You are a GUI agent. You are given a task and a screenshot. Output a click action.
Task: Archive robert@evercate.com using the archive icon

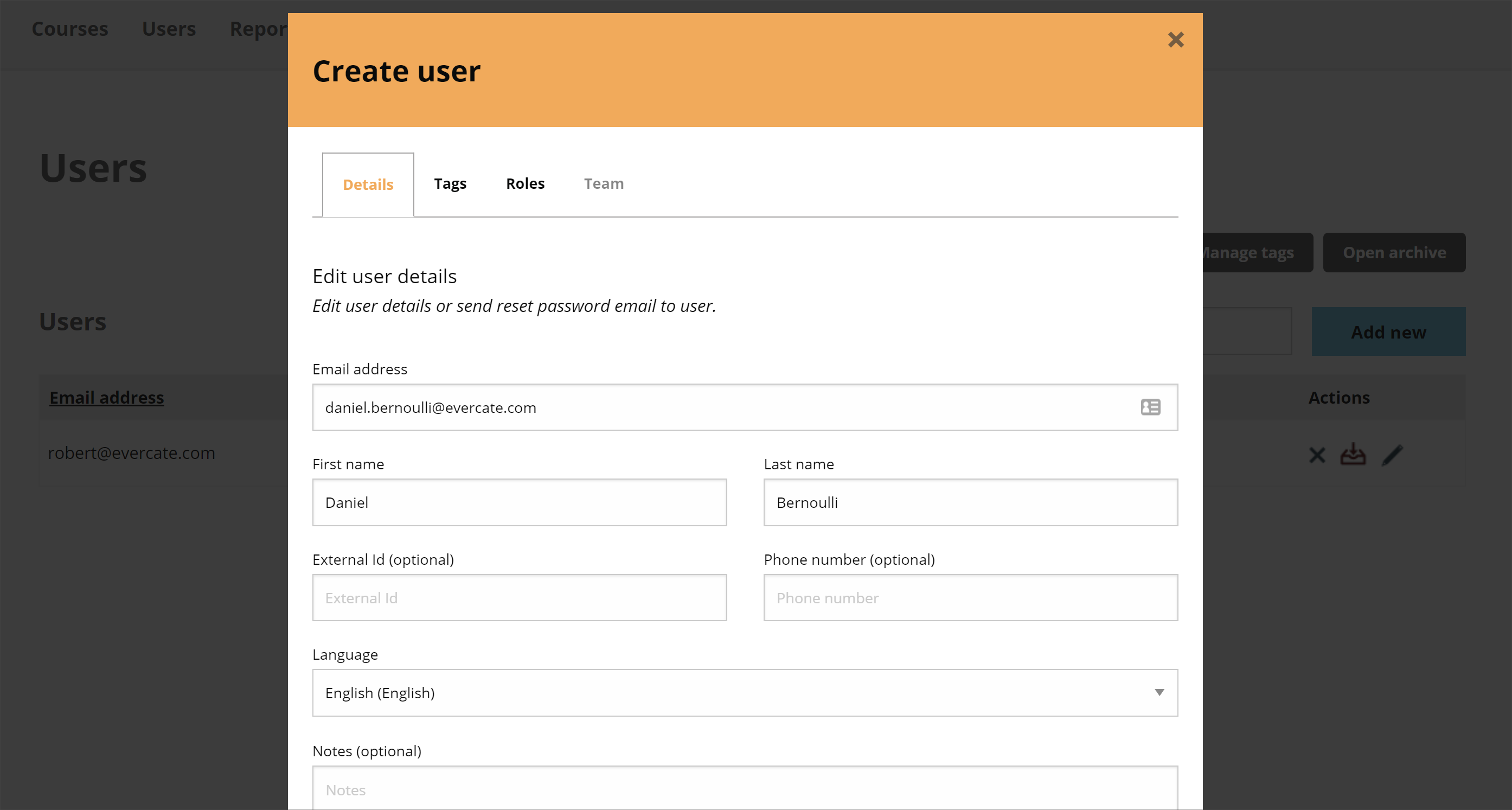click(1353, 454)
